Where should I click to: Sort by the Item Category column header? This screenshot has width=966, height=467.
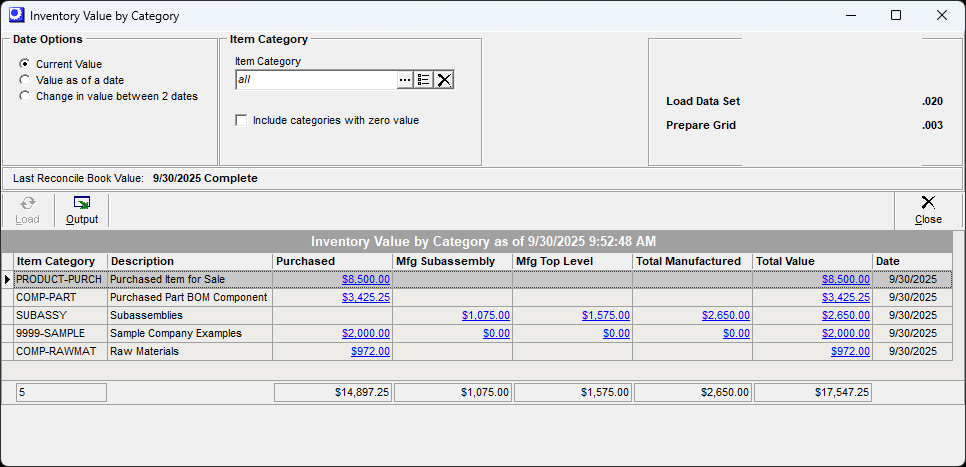tap(60, 261)
